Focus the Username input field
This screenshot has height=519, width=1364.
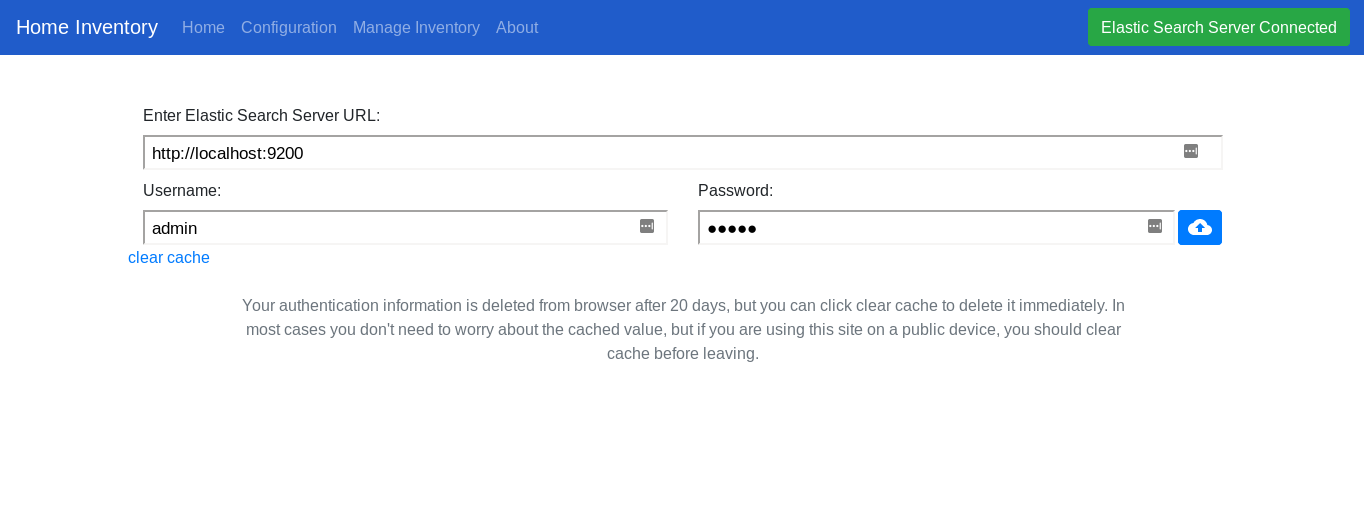[405, 228]
